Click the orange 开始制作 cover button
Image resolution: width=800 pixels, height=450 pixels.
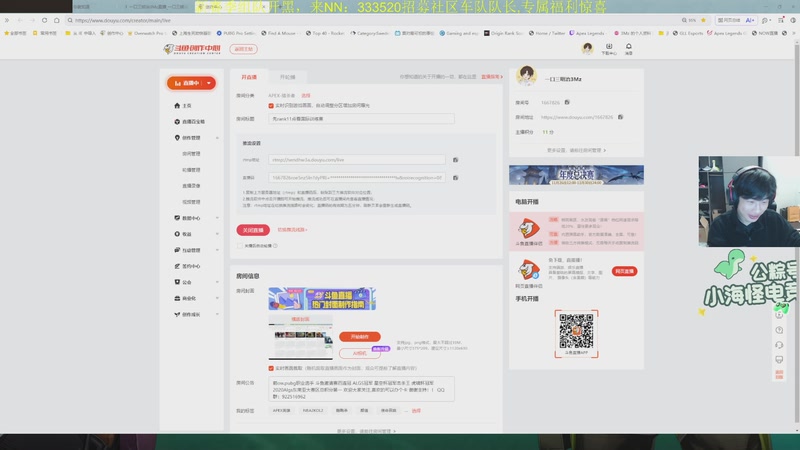[360, 337]
